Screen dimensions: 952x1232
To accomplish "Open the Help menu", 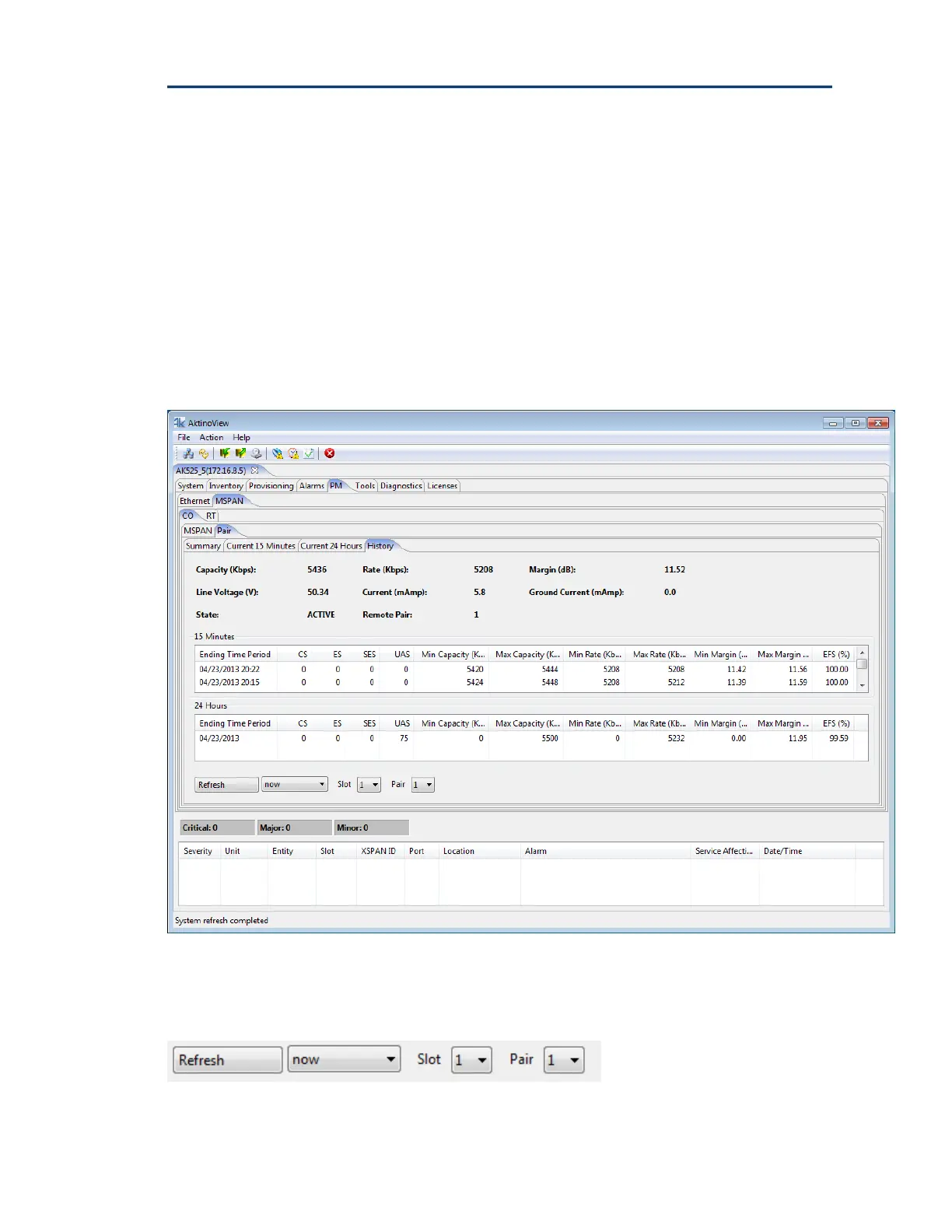I will (x=242, y=438).
